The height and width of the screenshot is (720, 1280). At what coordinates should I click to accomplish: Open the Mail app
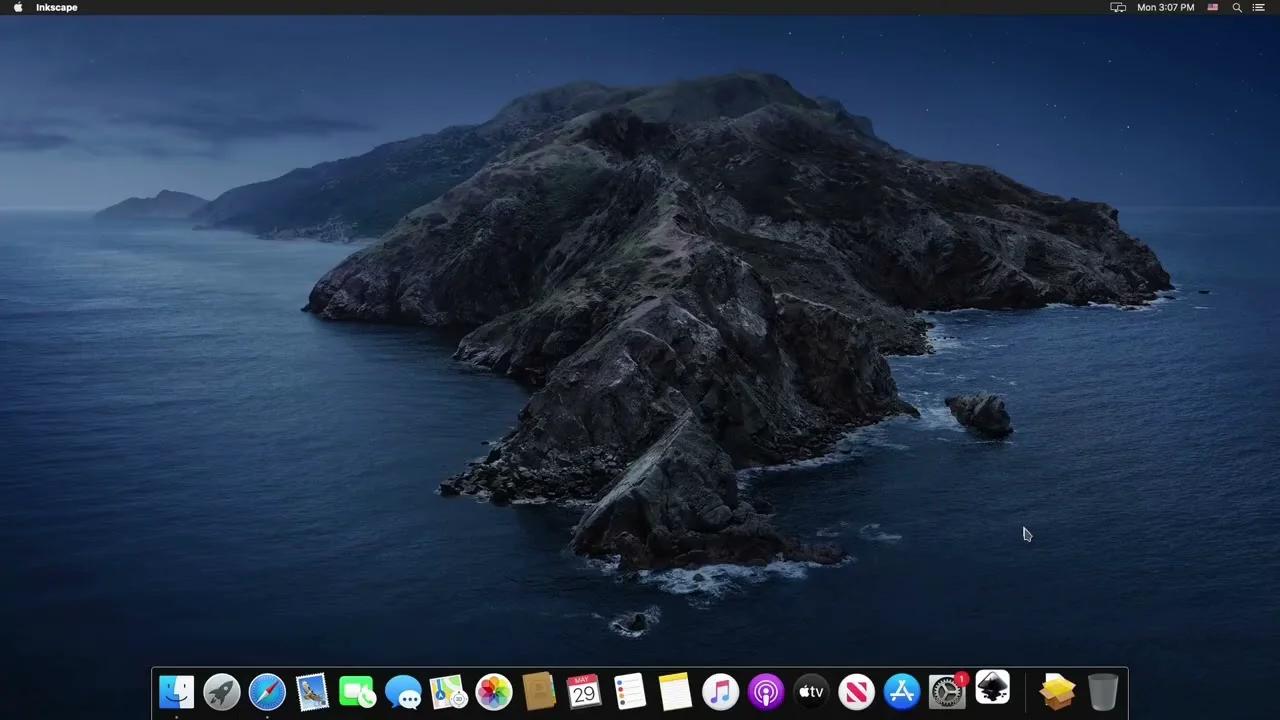[x=312, y=690]
